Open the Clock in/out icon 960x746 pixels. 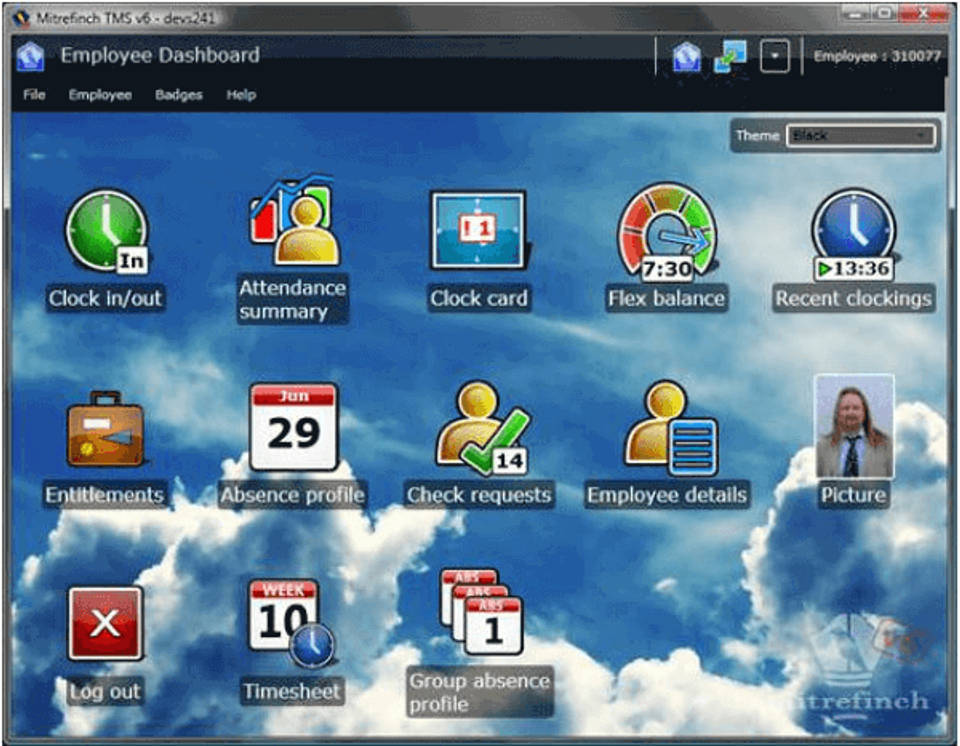[106, 233]
